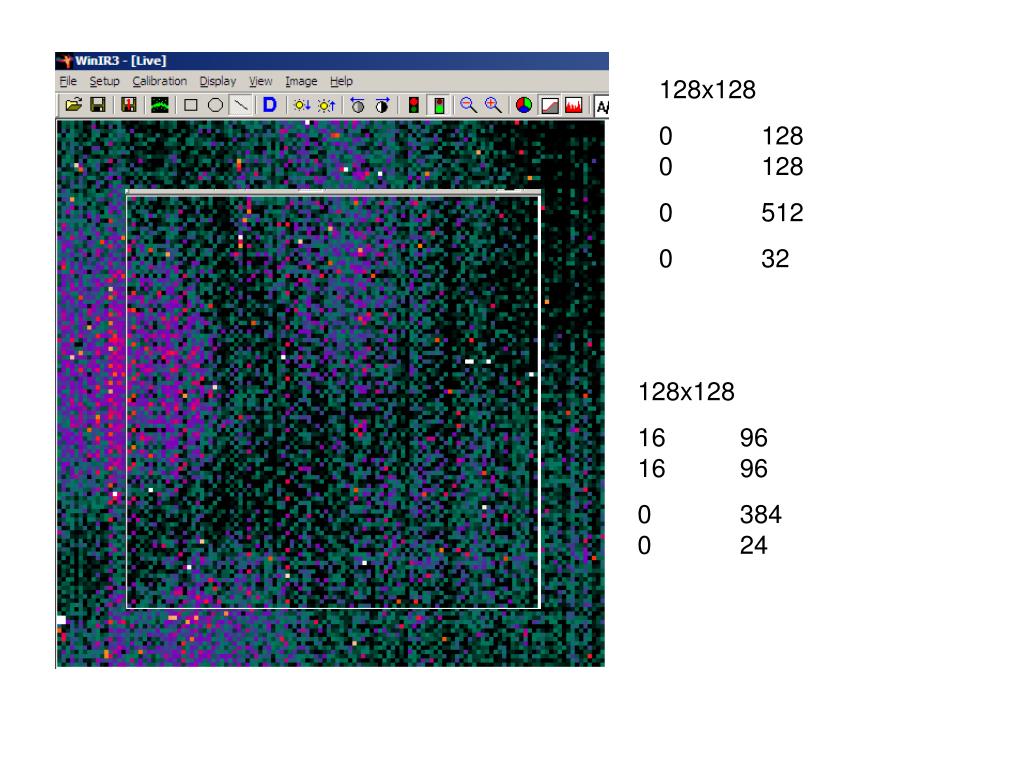Toggle the green traffic light button

(x=438, y=105)
